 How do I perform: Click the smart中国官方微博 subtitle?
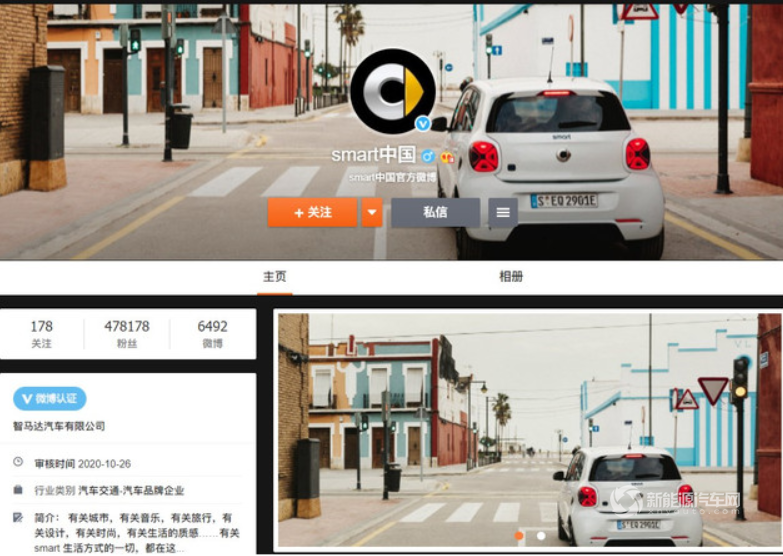pos(392,177)
